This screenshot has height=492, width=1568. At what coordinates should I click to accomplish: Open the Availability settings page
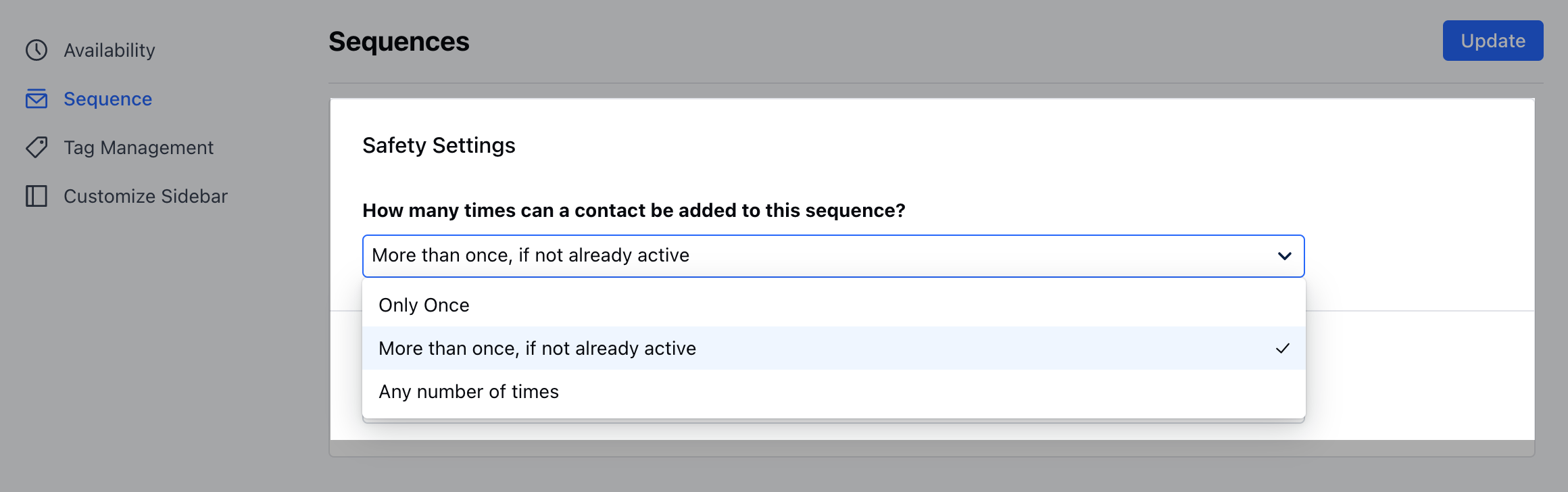coord(109,50)
